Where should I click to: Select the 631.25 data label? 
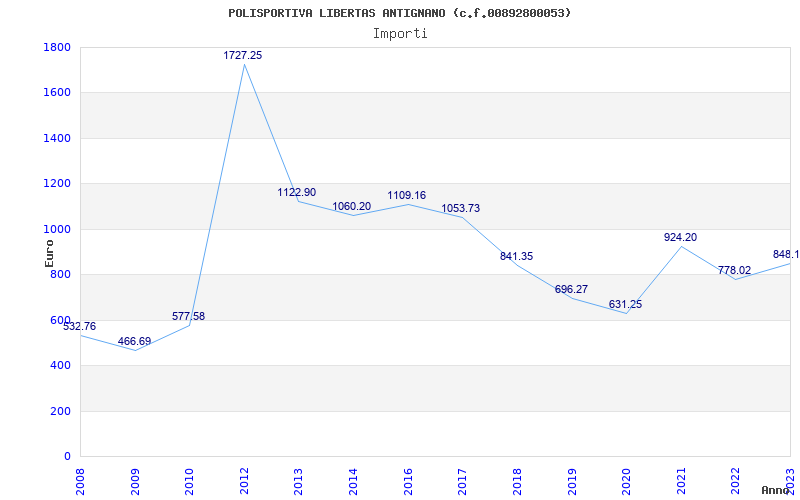(626, 305)
